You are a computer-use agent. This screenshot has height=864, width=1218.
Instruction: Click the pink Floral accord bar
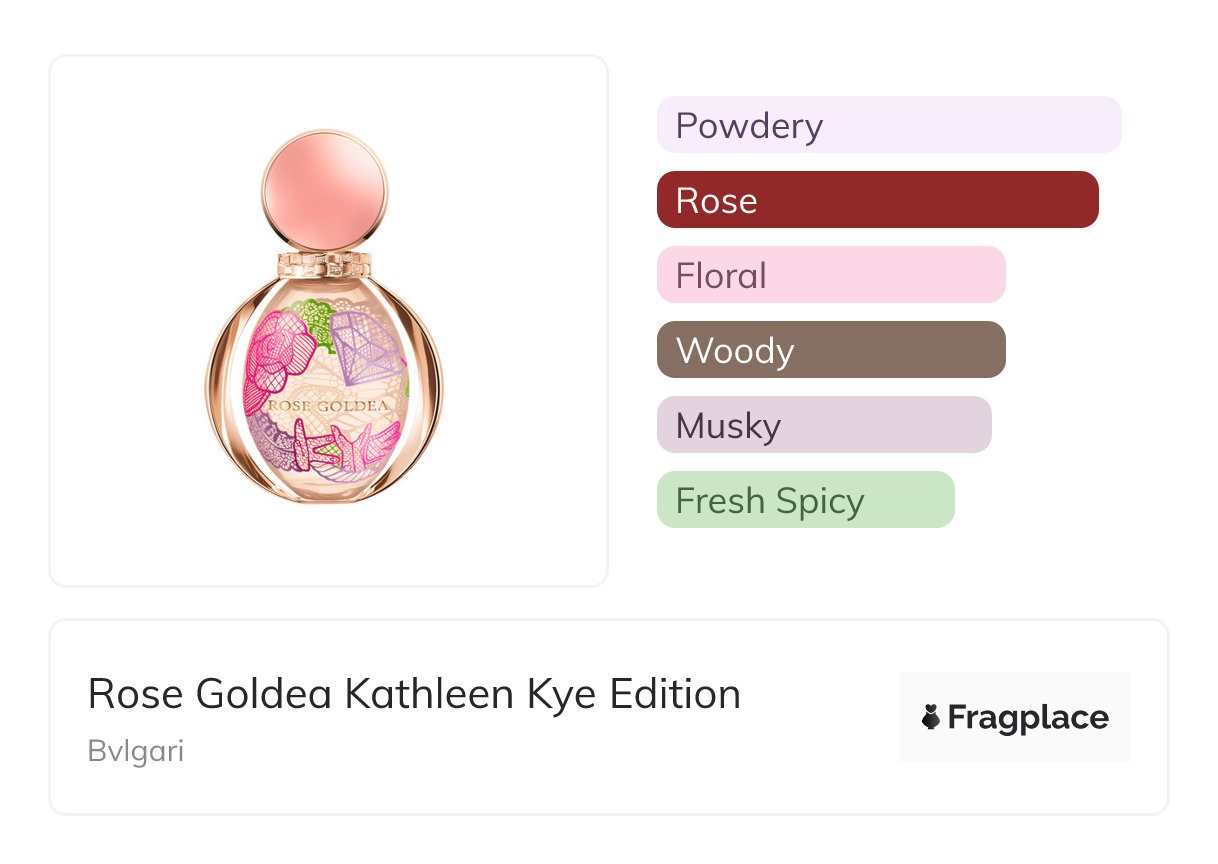[x=830, y=275]
